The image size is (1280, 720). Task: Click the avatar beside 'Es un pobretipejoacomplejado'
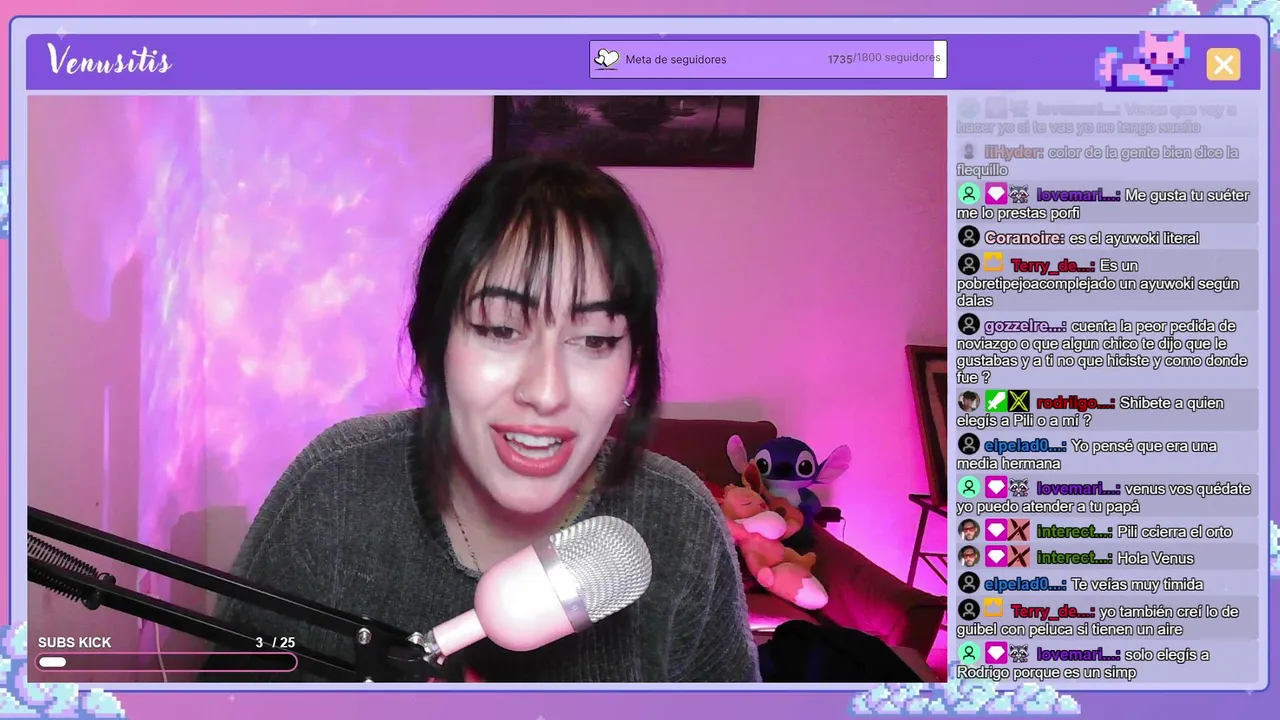968,264
